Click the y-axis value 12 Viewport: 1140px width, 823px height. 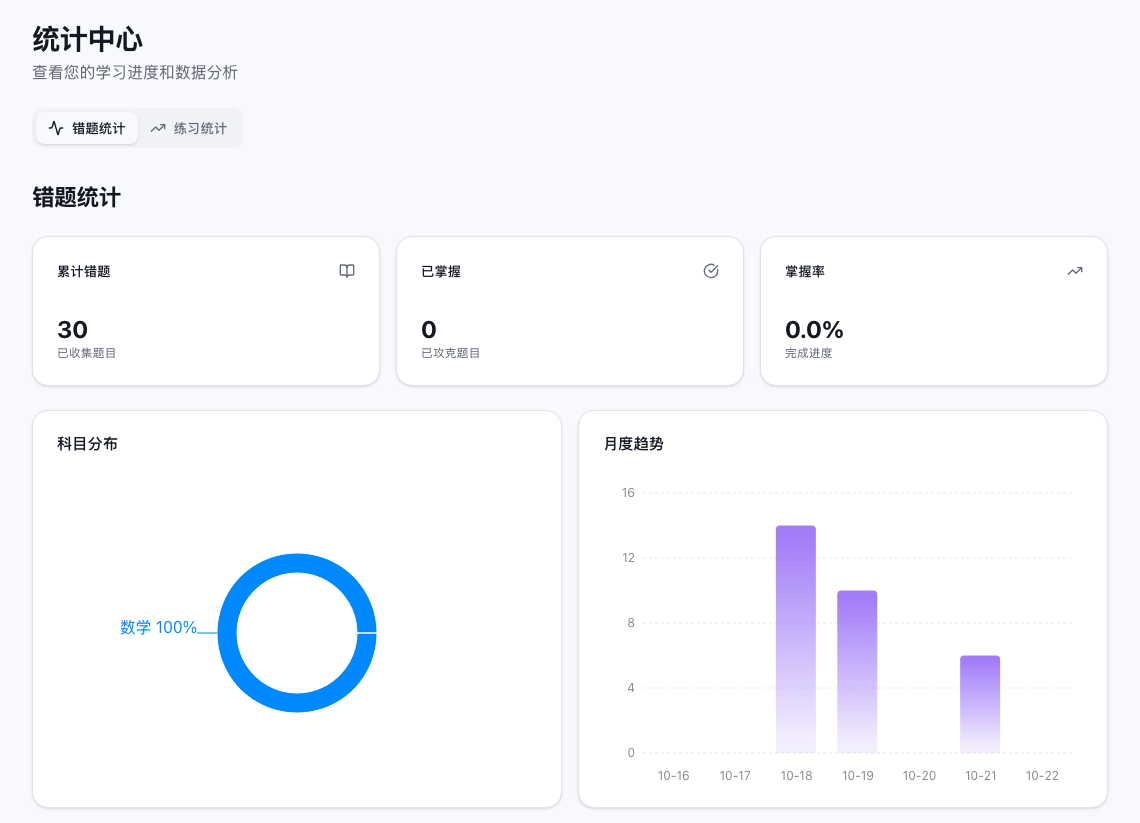(628, 558)
